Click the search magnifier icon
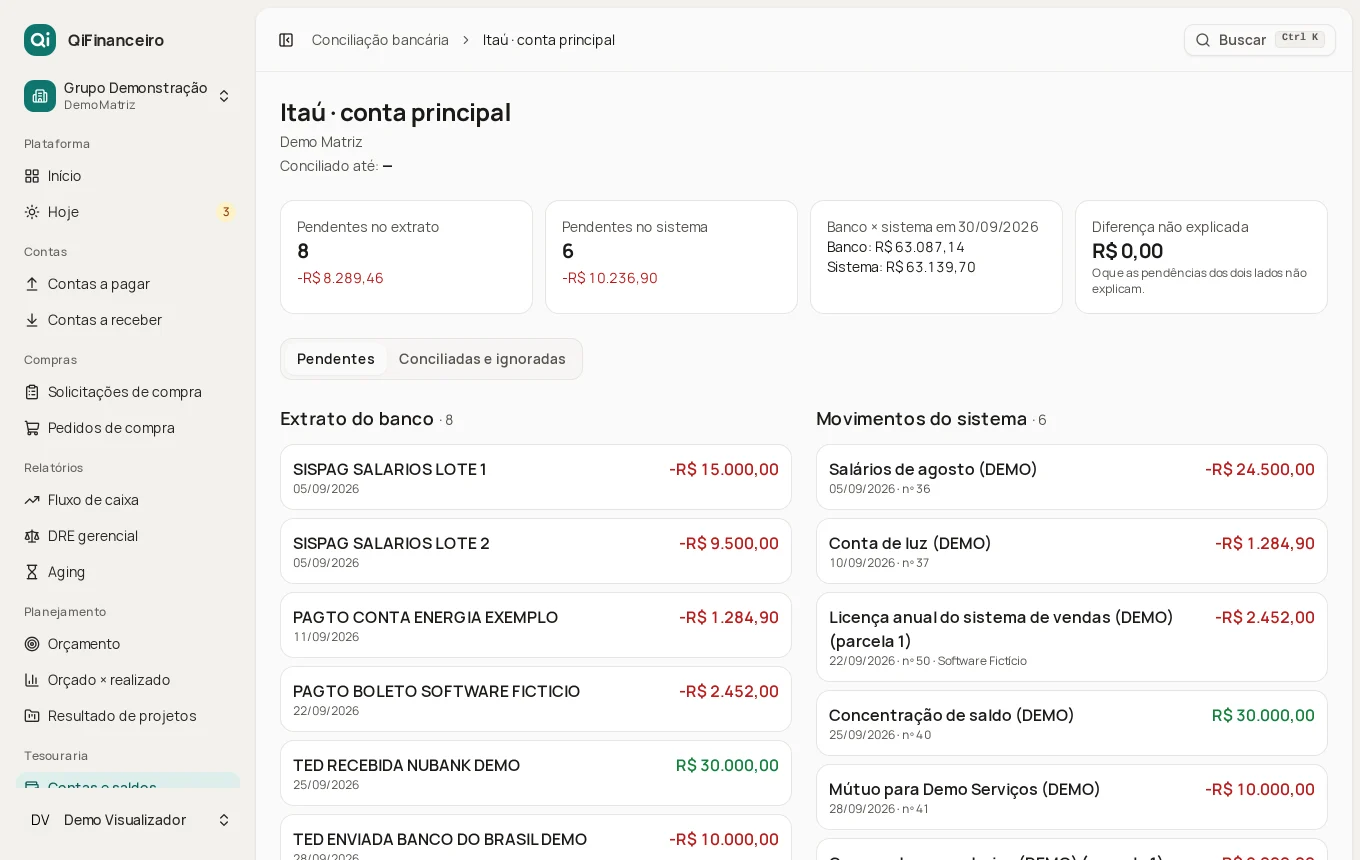This screenshot has width=1360, height=860. pos(1203,40)
